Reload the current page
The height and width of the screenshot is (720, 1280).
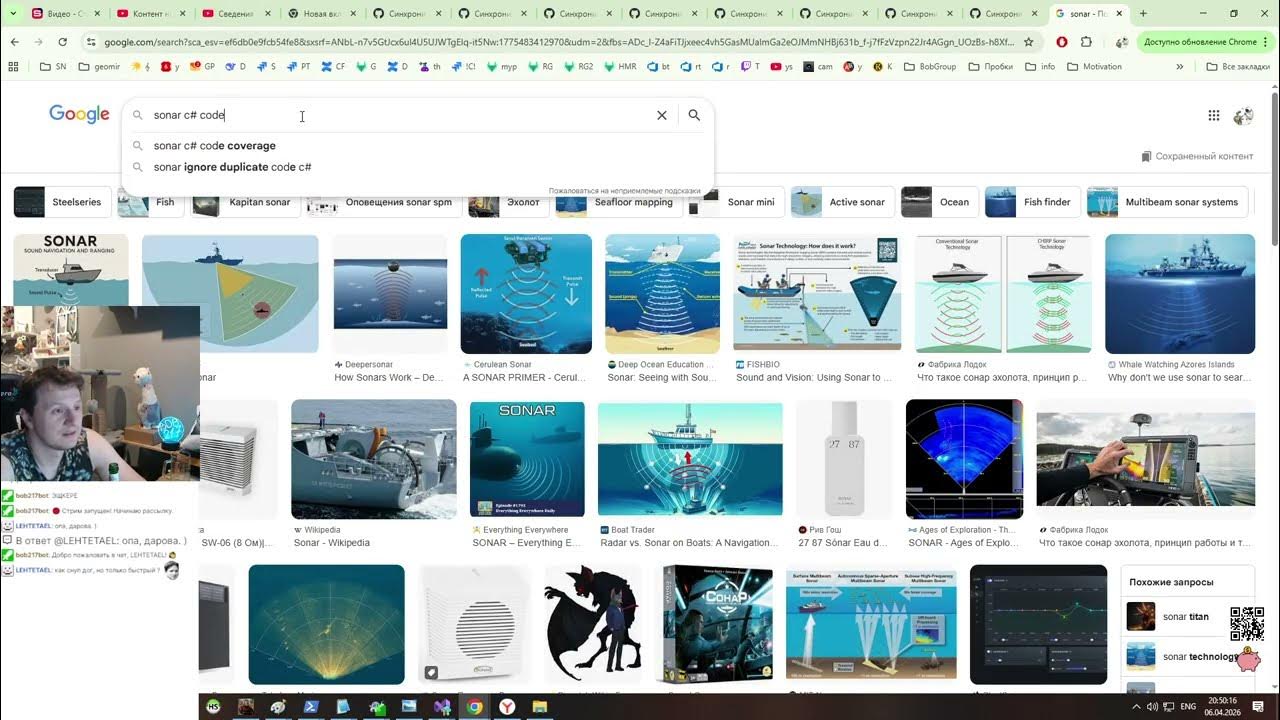[62, 42]
